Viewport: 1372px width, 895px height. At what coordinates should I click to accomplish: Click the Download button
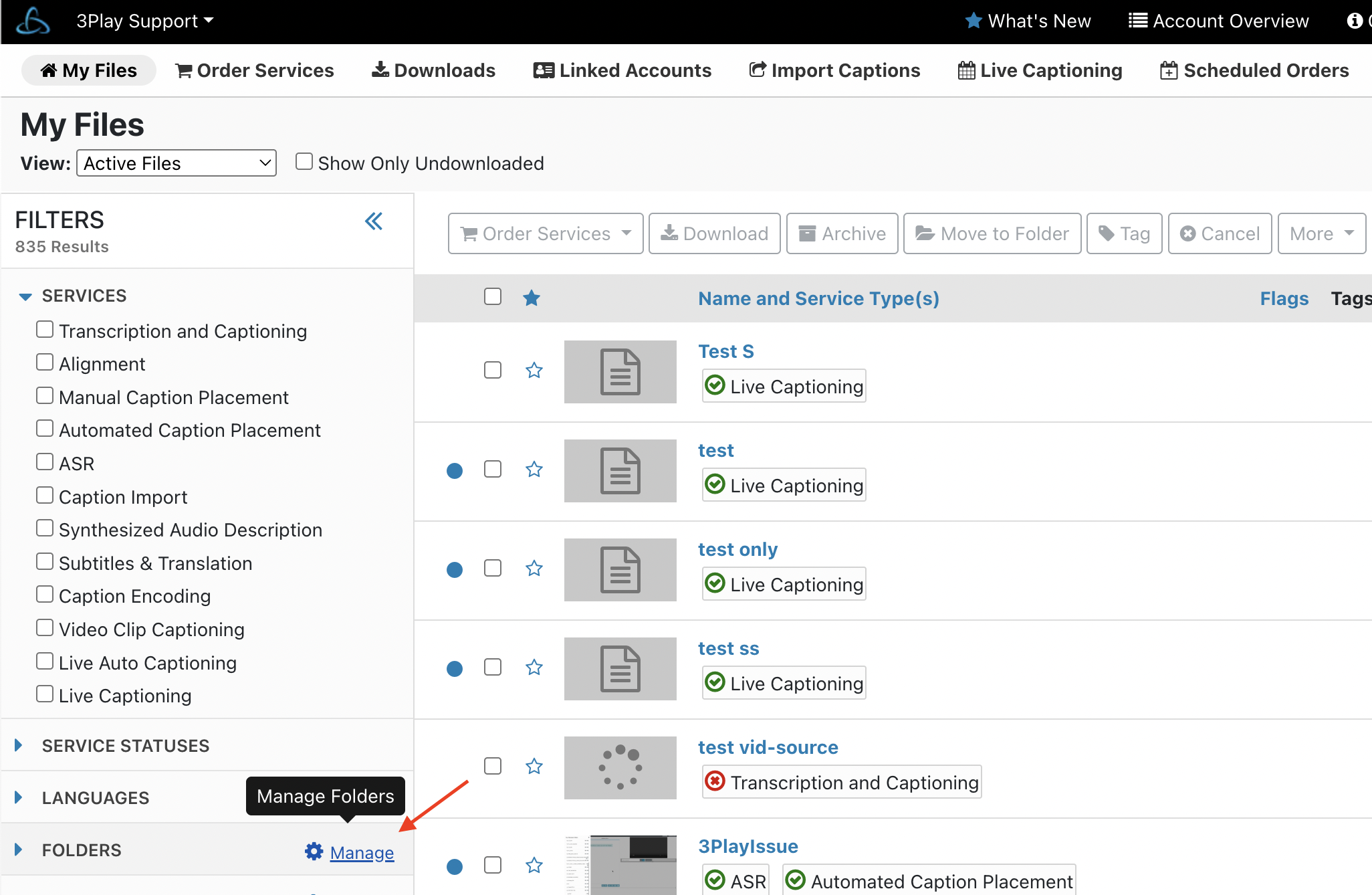(x=715, y=233)
